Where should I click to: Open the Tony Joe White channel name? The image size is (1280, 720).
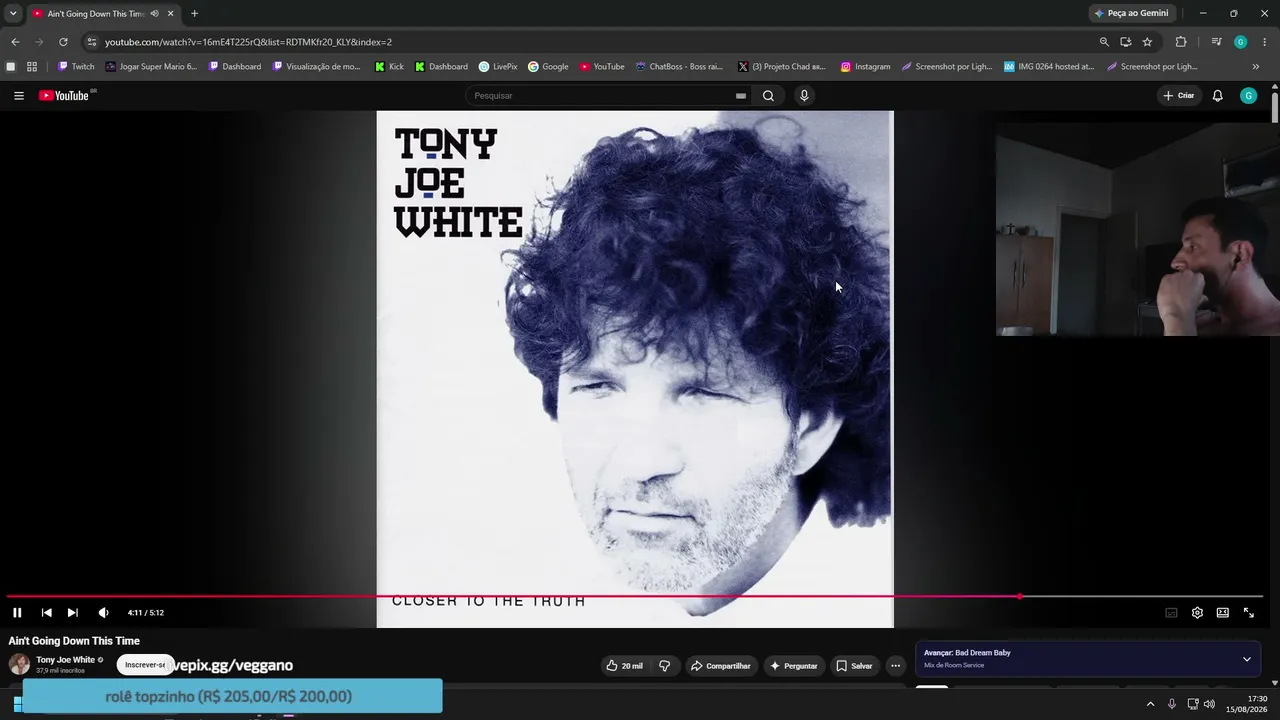click(x=66, y=660)
